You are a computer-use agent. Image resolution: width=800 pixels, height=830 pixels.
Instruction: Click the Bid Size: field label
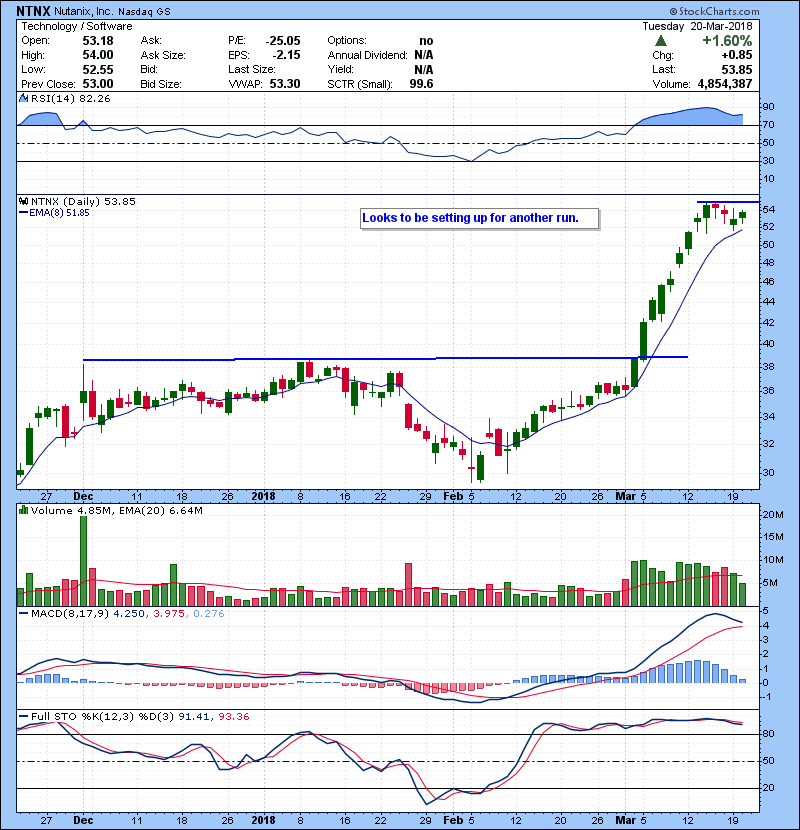[x=161, y=84]
